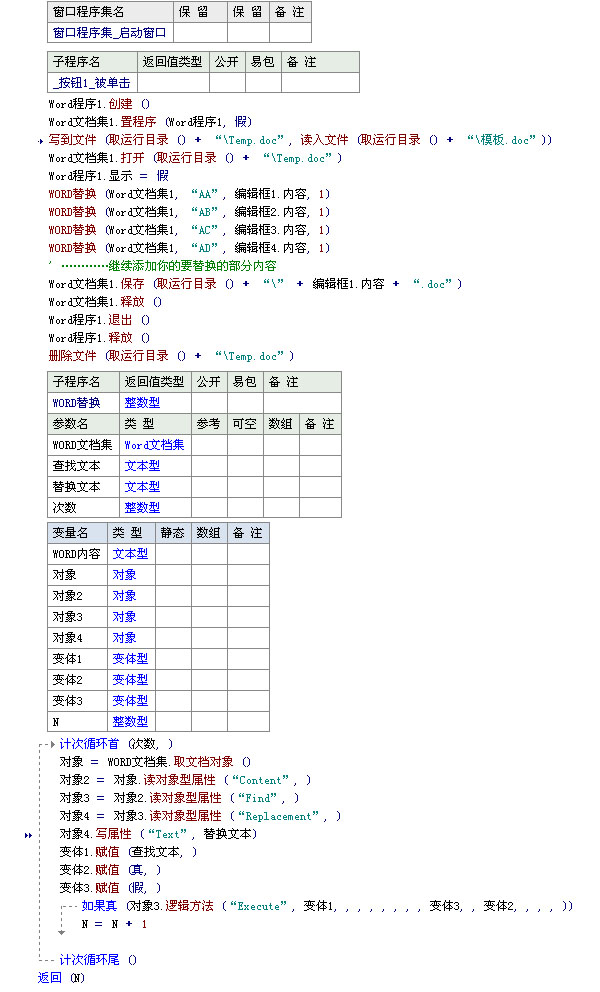Click 整数型 type in 次数 row
The image size is (600, 992).
coord(155,507)
